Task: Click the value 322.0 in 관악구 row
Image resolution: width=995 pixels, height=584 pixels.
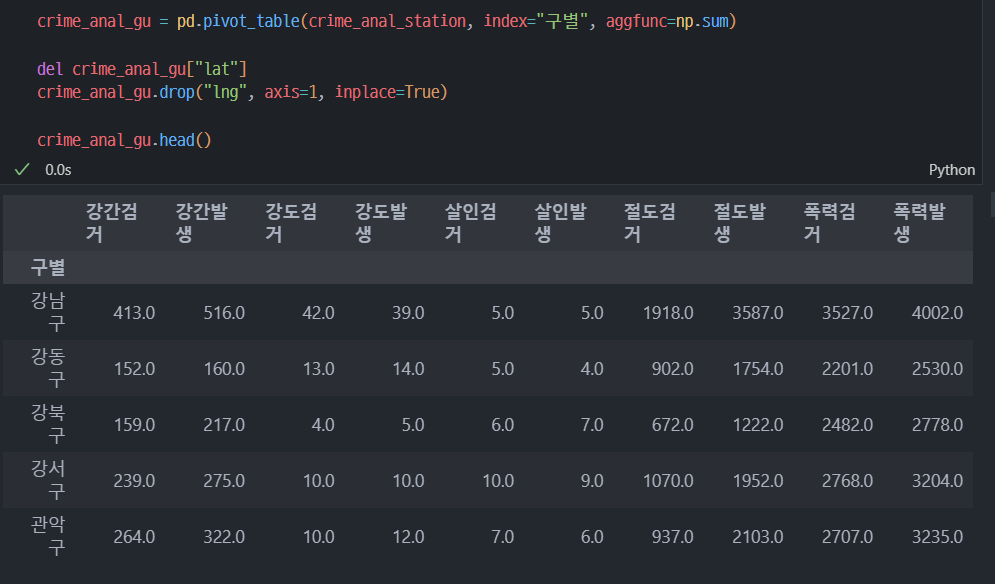Action: pyautogui.click(x=224, y=536)
